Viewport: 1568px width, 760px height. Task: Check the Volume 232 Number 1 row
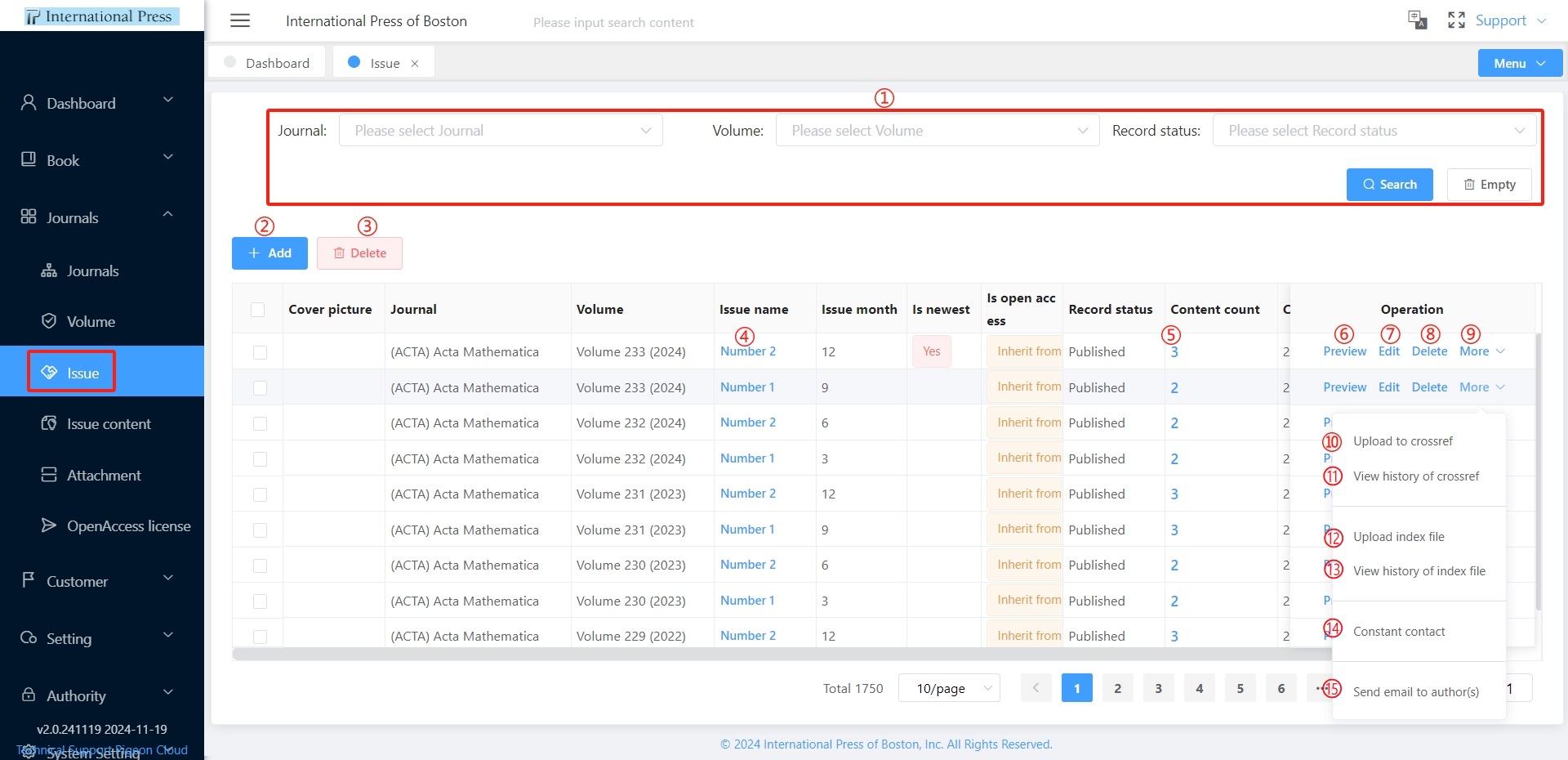click(260, 459)
